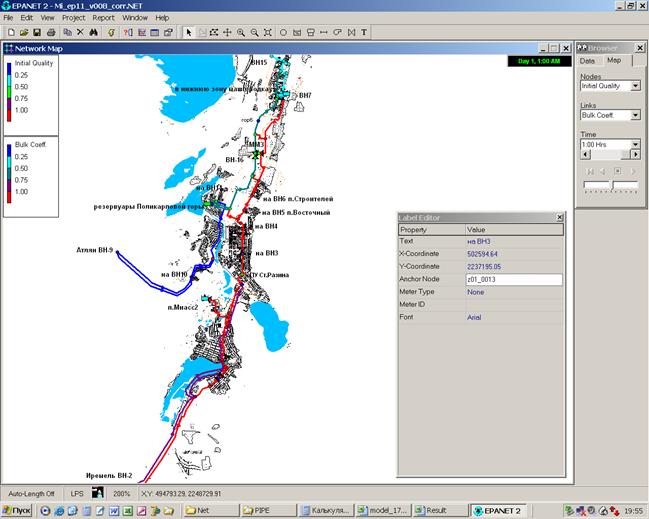Choose the Select Object arrow tool

(190, 32)
